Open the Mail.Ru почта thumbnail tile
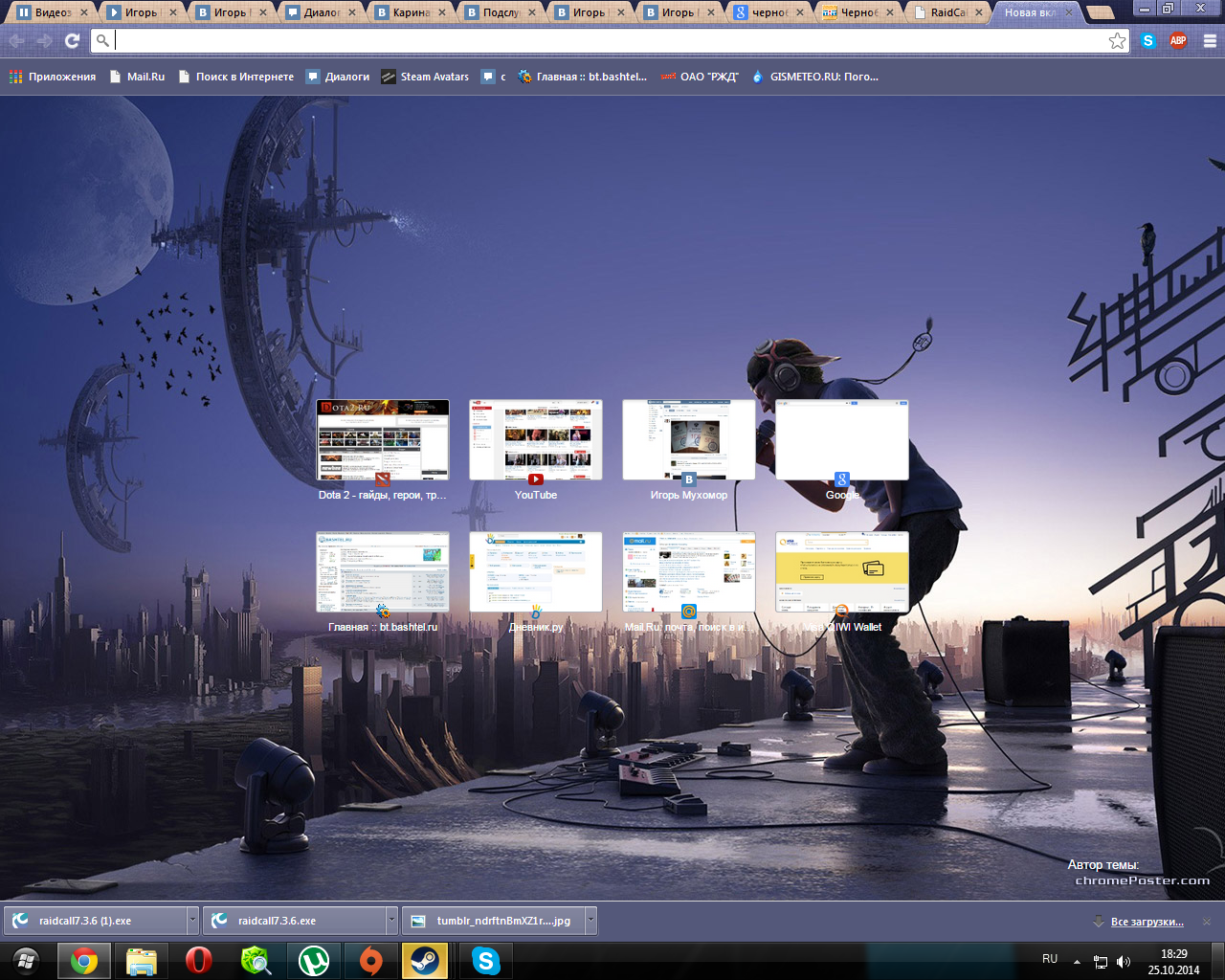1225x980 pixels. 689,572
